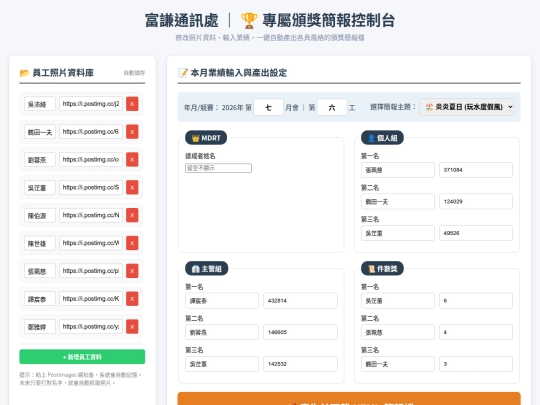Edit 件數獎 first place count 6
The height and width of the screenshot is (405, 540).
click(x=476, y=301)
